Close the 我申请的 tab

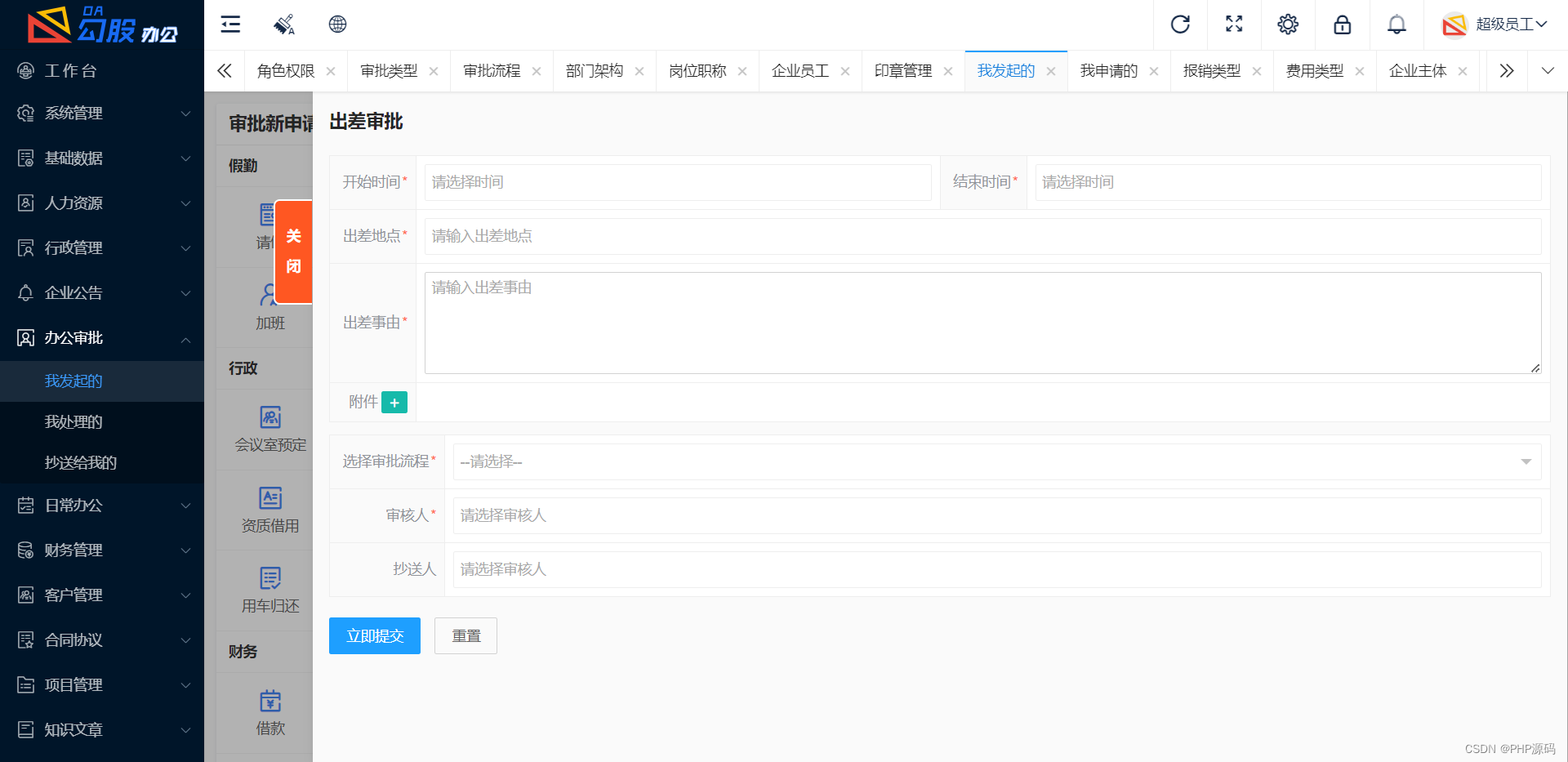1154,71
